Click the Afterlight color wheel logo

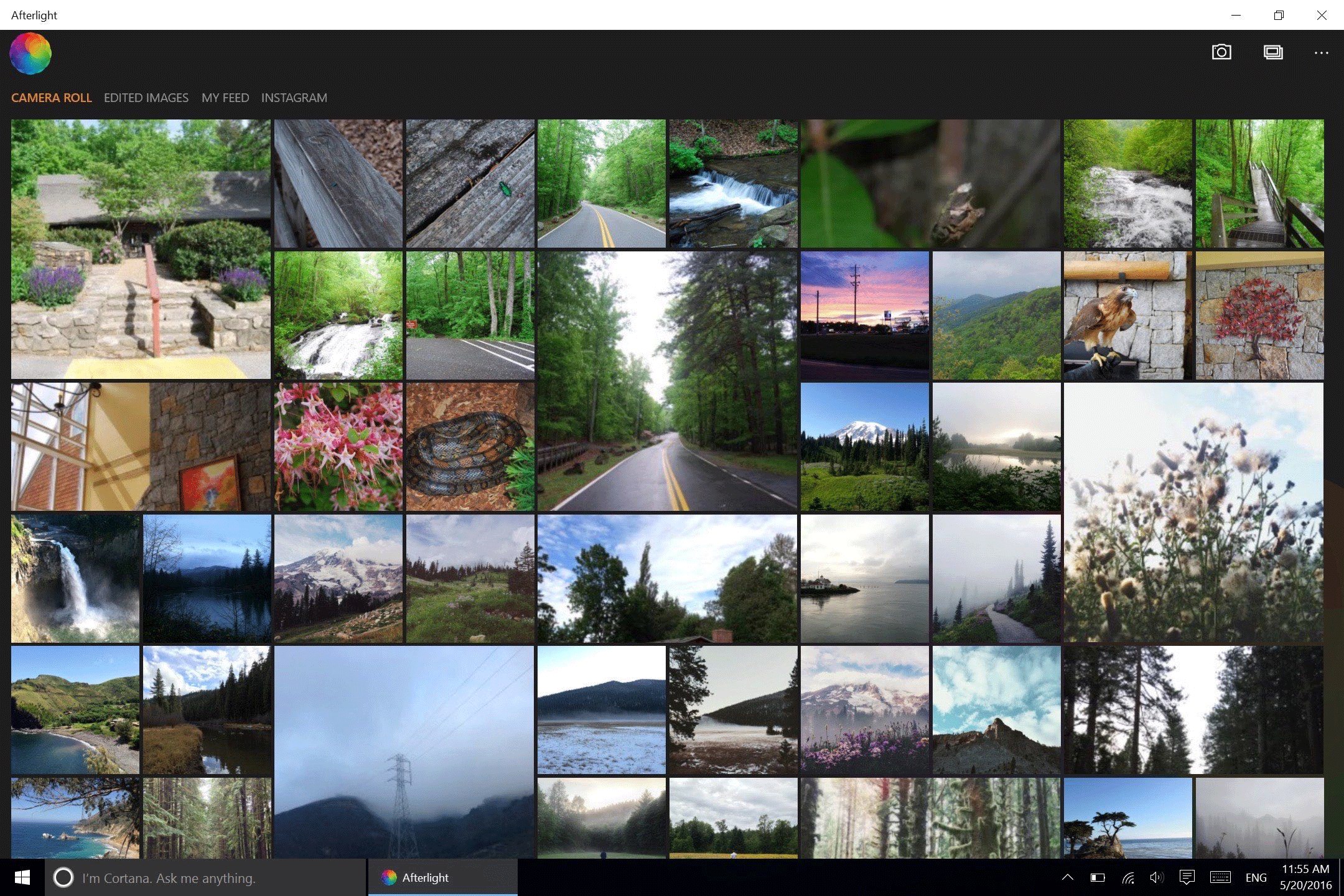tap(29, 53)
